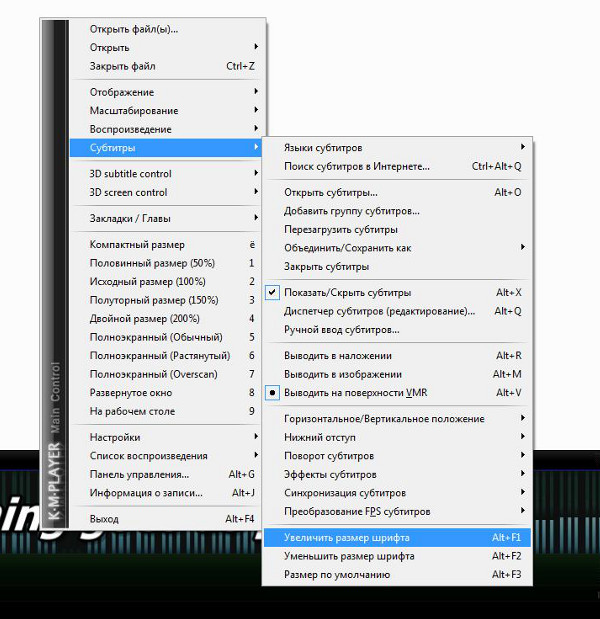Expand the Открыть submenu
600x619 pixels.
(x=165, y=47)
